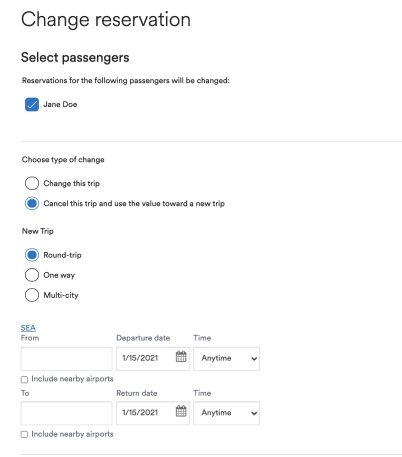The image size is (402, 457).
Task: Expand the departure Time Anytime dropdown
Action: 226,359
